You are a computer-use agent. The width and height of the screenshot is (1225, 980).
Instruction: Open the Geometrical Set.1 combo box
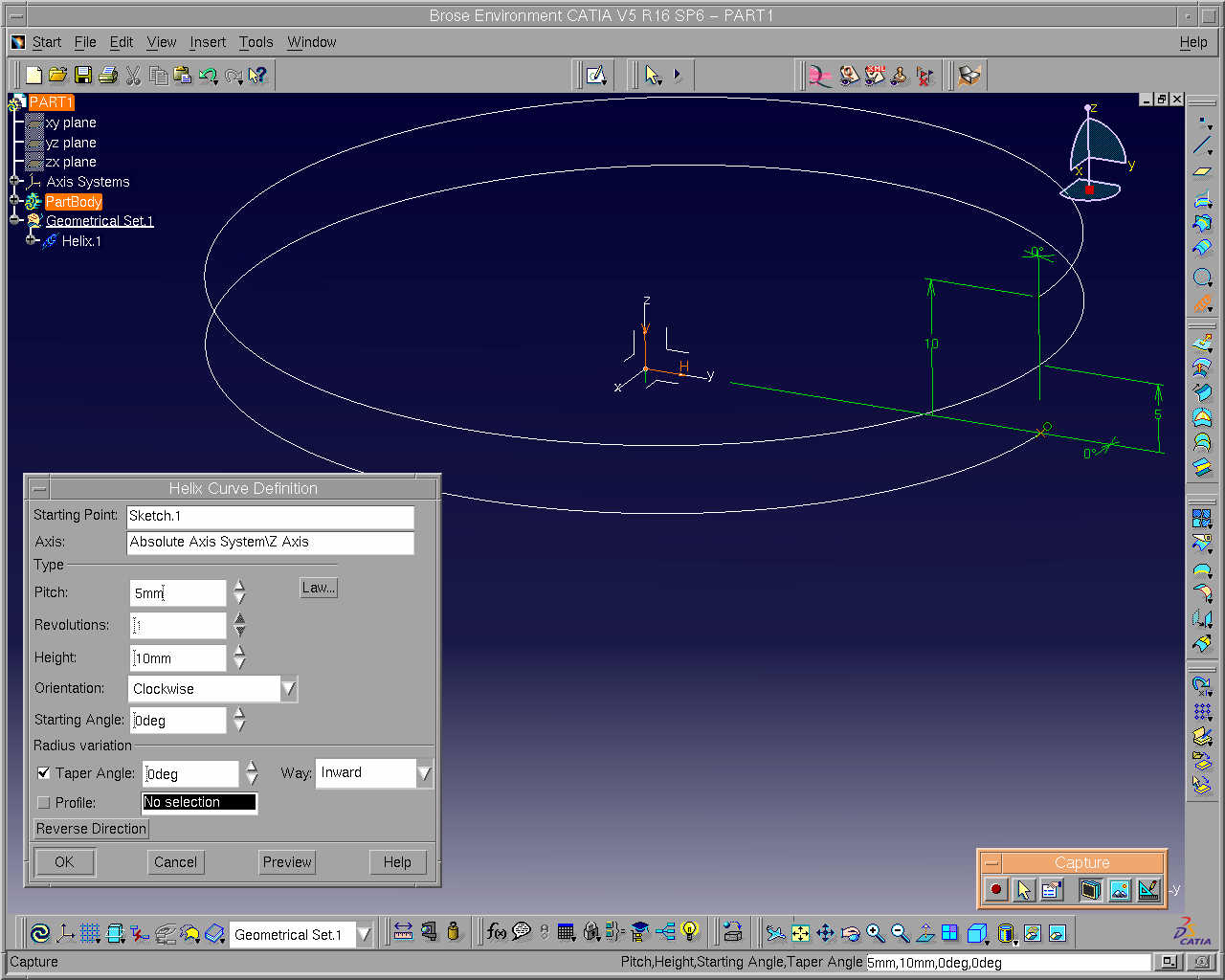(x=364, y=934)
